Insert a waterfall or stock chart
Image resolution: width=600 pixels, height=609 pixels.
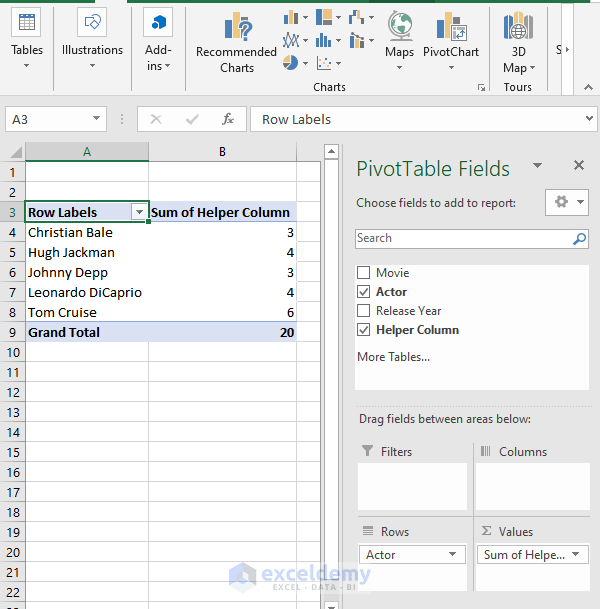(357, 17)
